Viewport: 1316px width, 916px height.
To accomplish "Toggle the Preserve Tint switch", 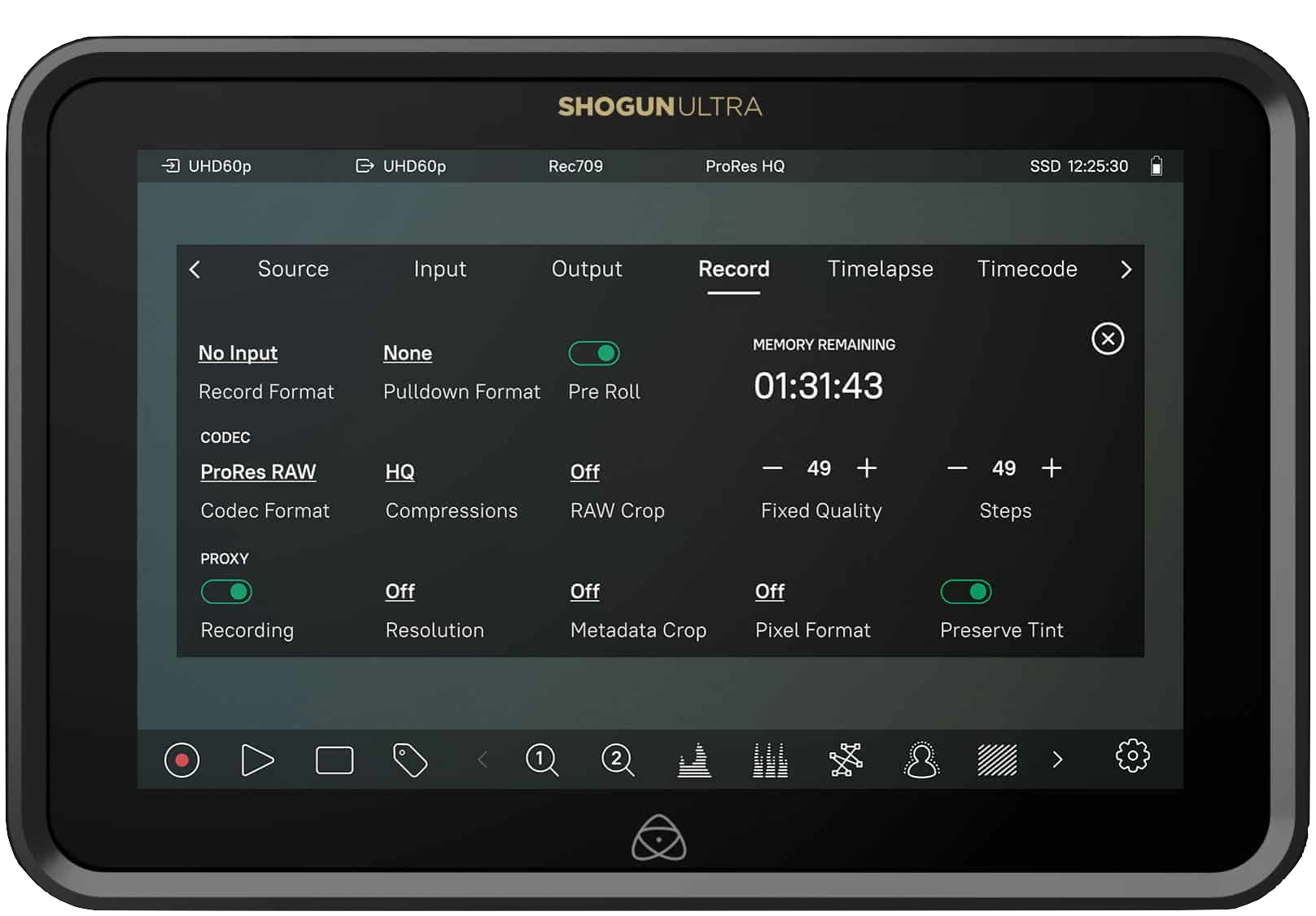I will pos(966,592).
